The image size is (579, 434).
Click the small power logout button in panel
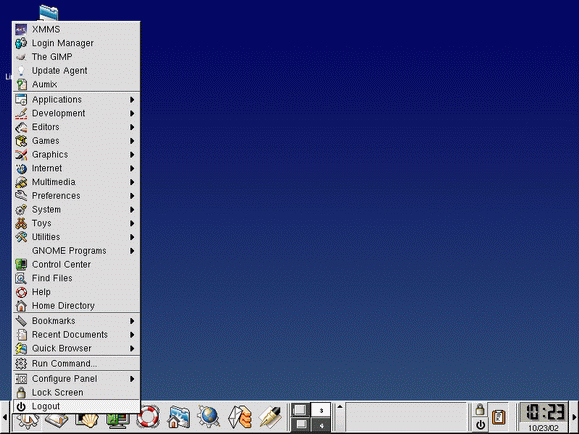click(480, 424)
